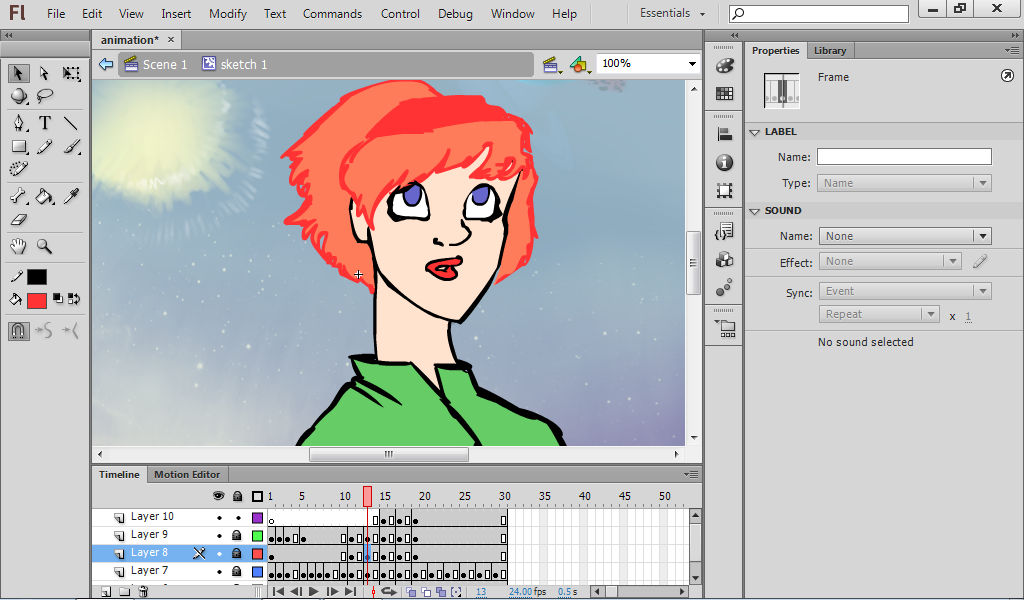Select the Line tool

[71, 123]
